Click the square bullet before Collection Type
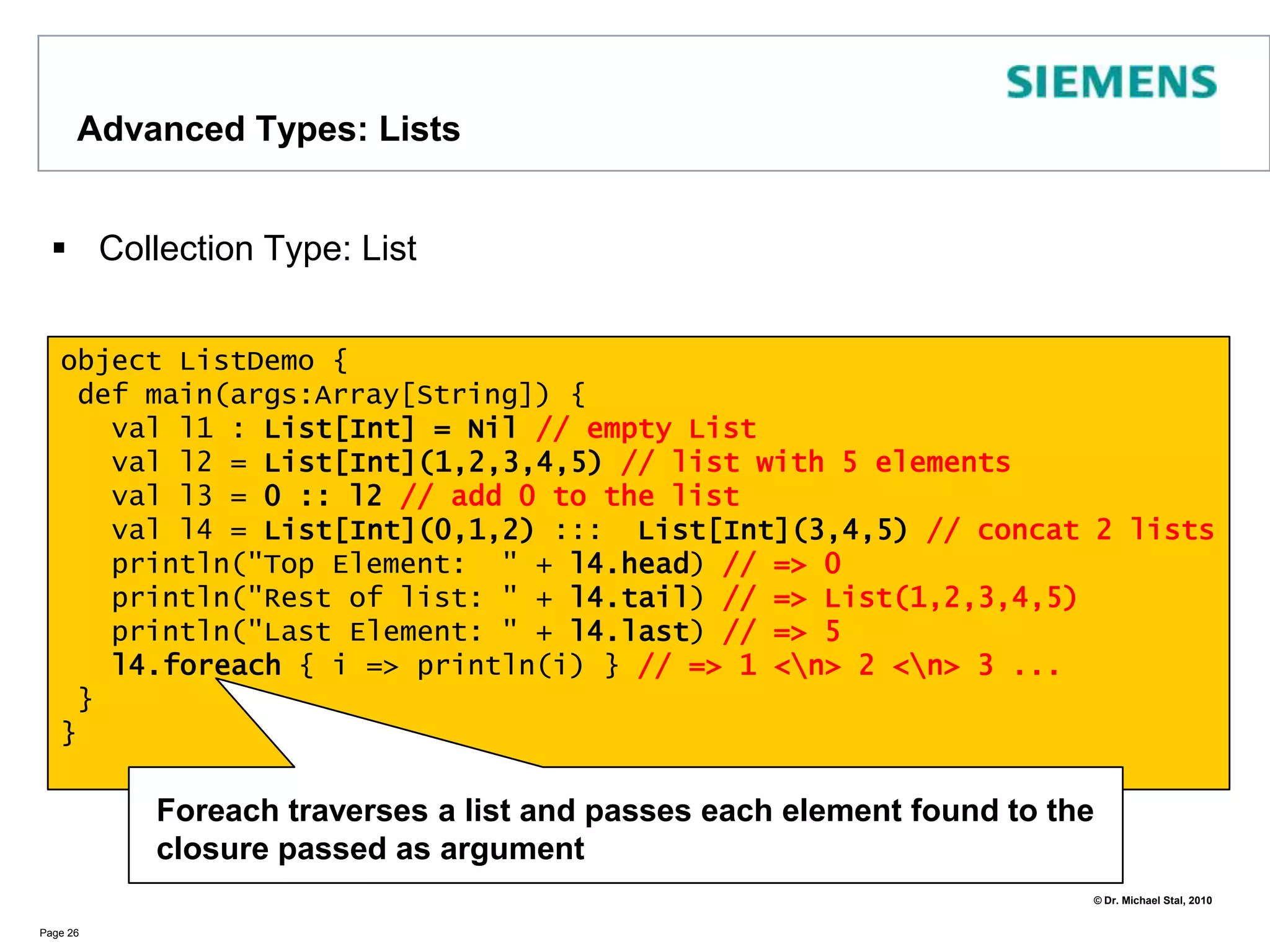 [x=59, y=249]
